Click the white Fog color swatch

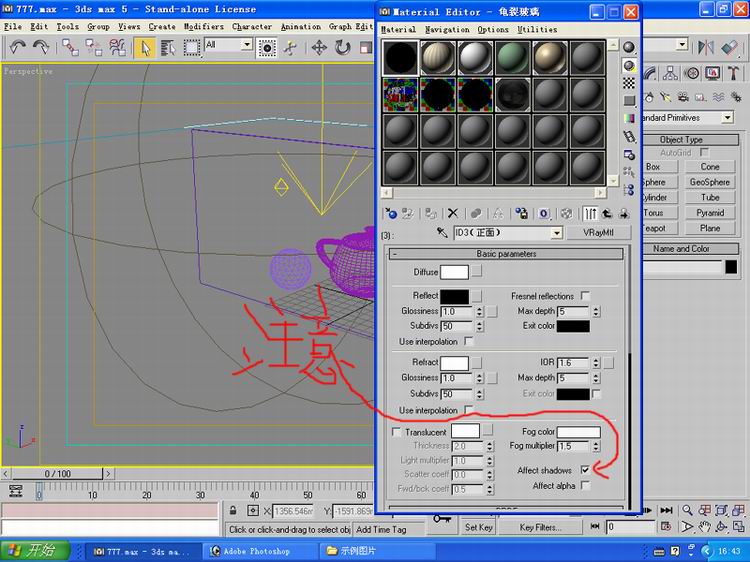point(578,432)
